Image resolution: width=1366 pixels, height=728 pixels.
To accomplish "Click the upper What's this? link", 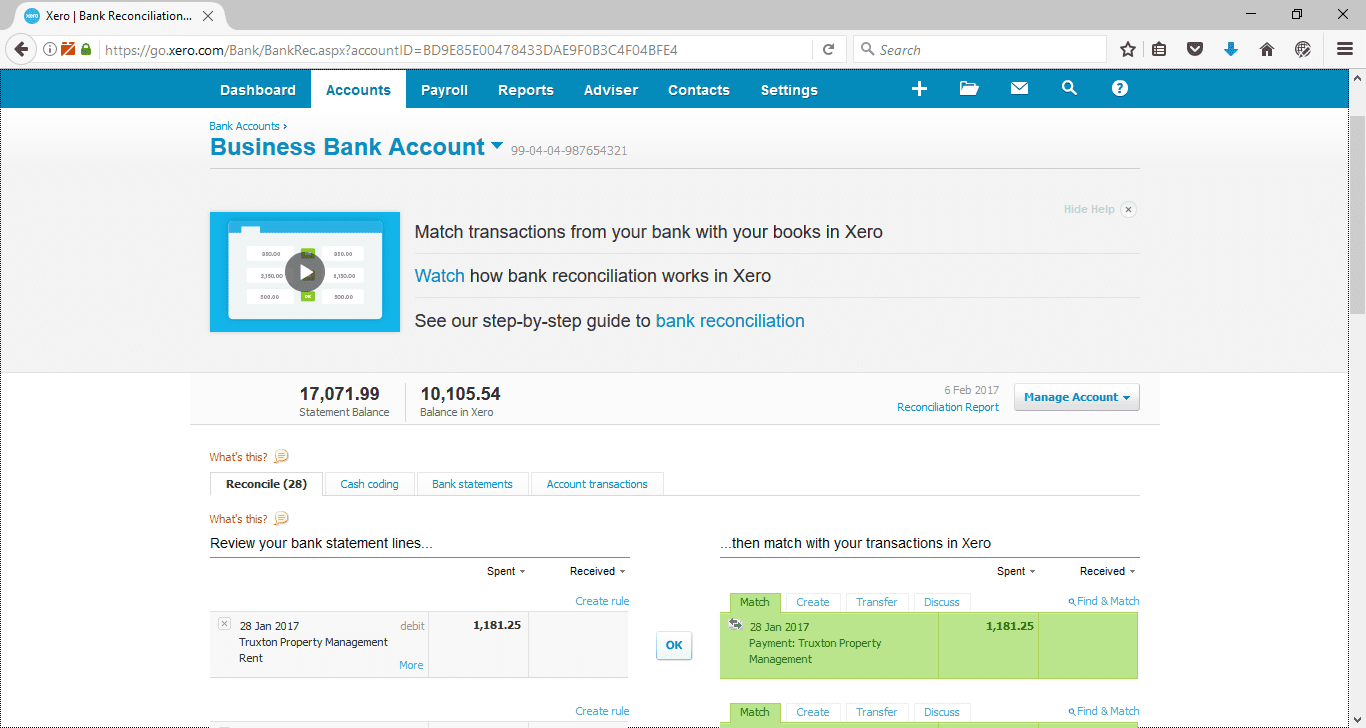I will [x=239, y=457].
